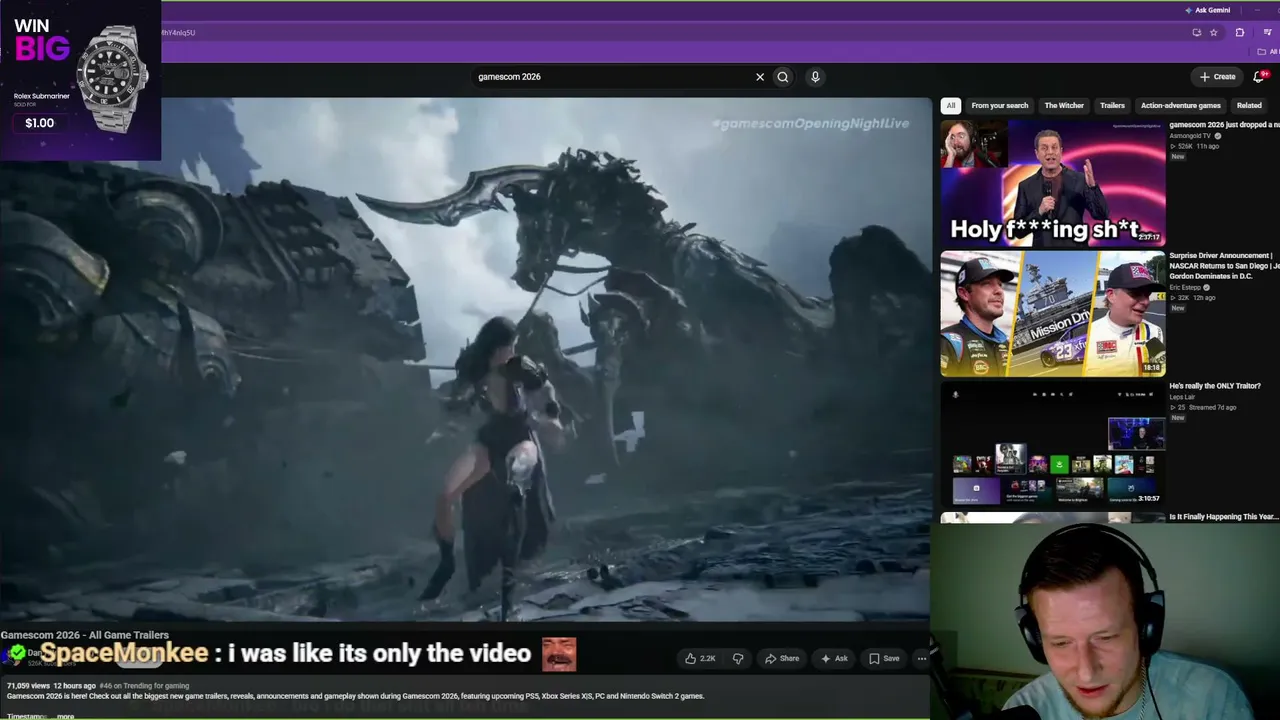Open more actions three-dot menu
The image size is (1280, 720).
pos(921,658)
